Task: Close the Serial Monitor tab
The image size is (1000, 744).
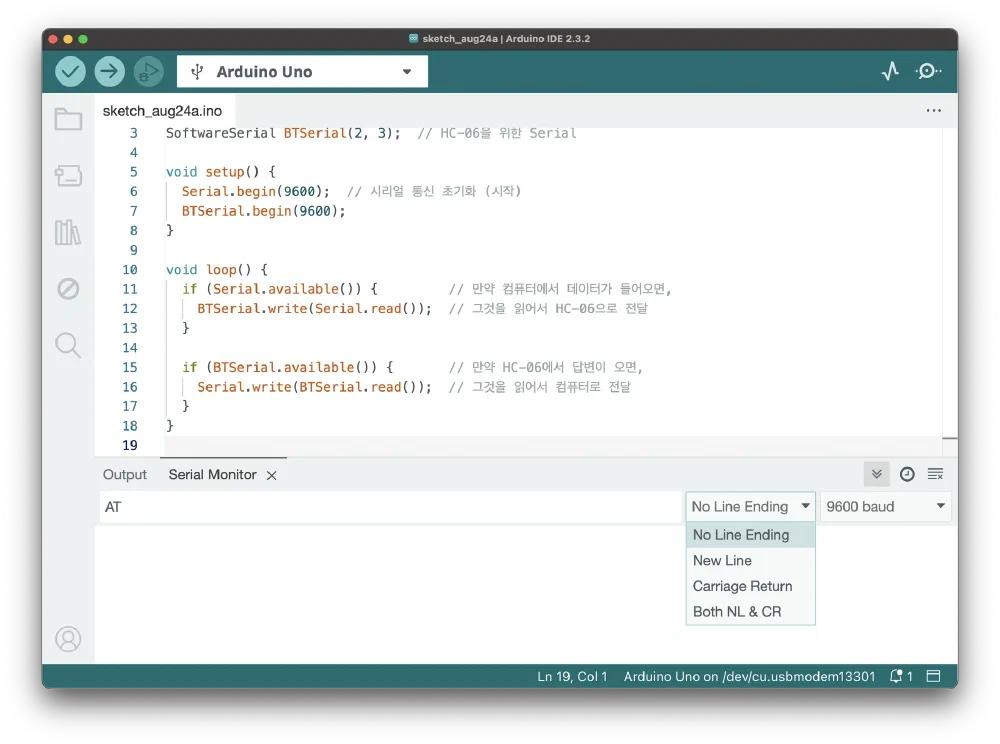Action: [x=271, y=476]
